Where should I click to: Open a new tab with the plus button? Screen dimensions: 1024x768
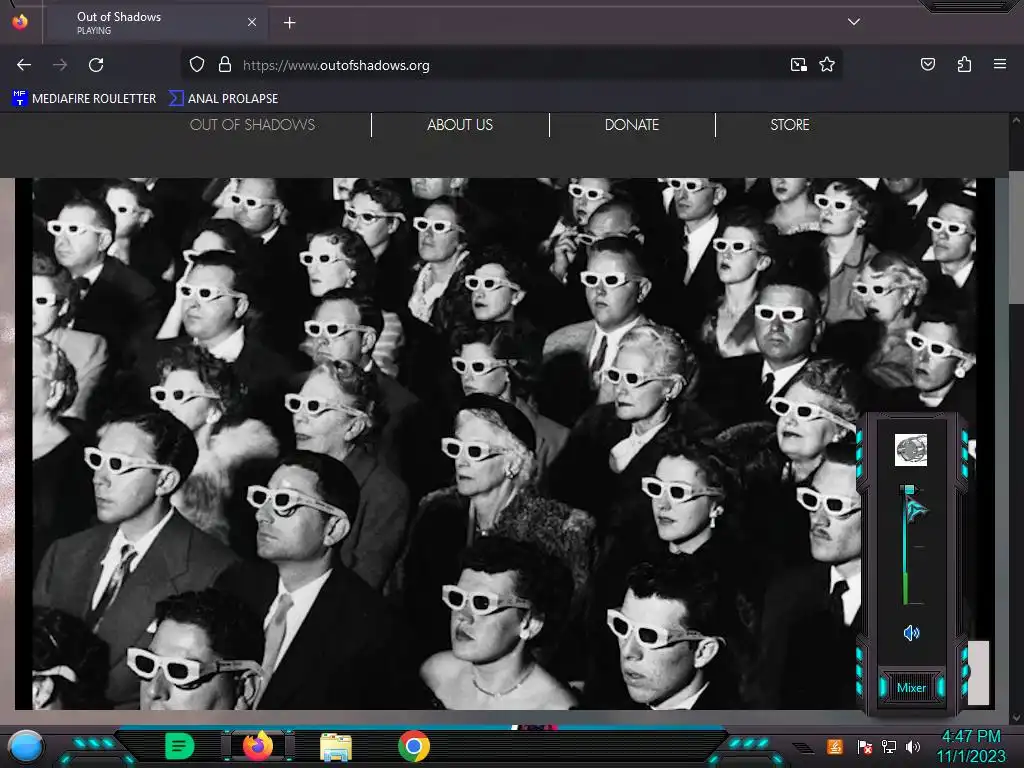pos(289,23)
